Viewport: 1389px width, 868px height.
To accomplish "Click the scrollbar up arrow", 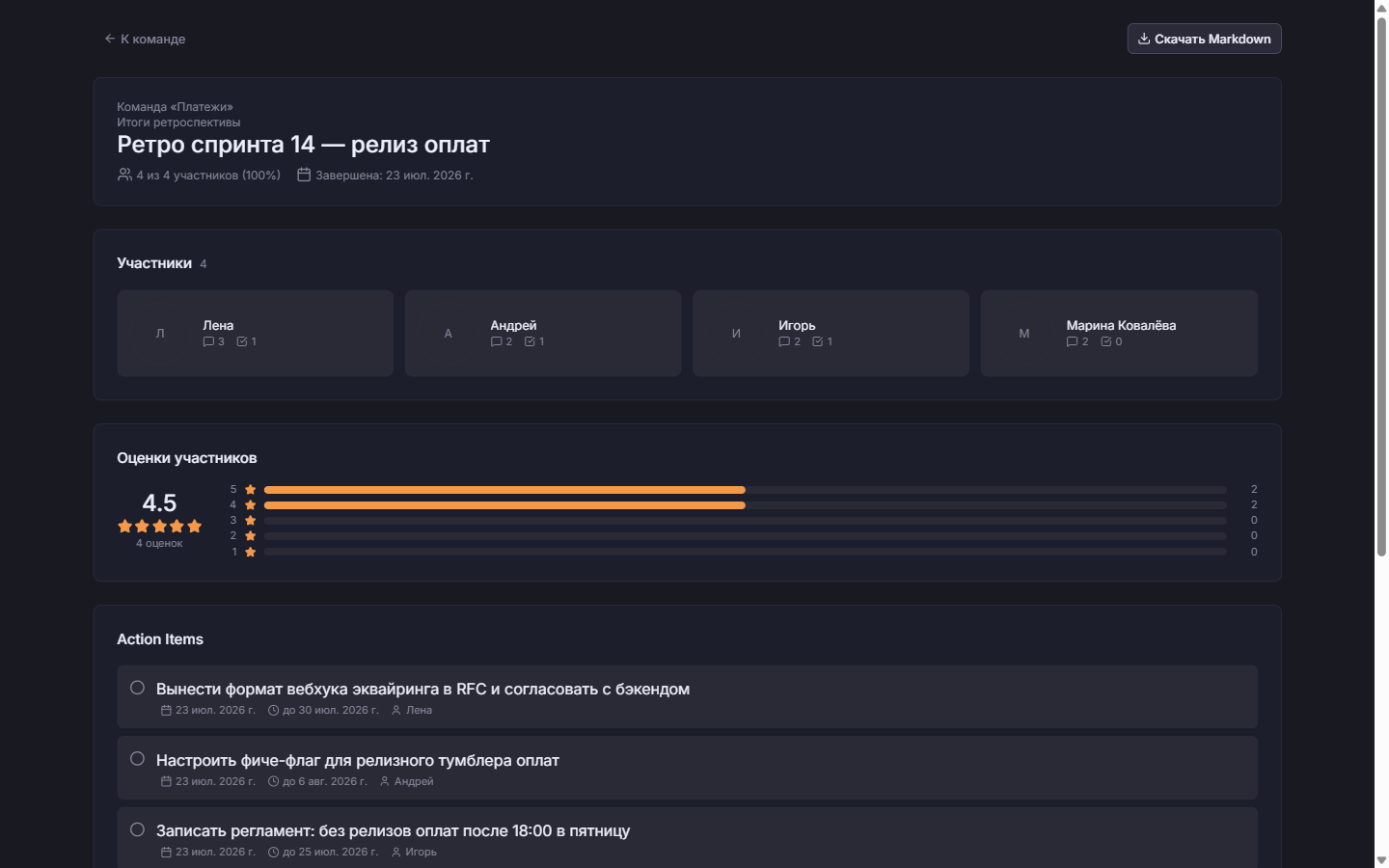I will pyautogui.click(x=1381, y=8).
